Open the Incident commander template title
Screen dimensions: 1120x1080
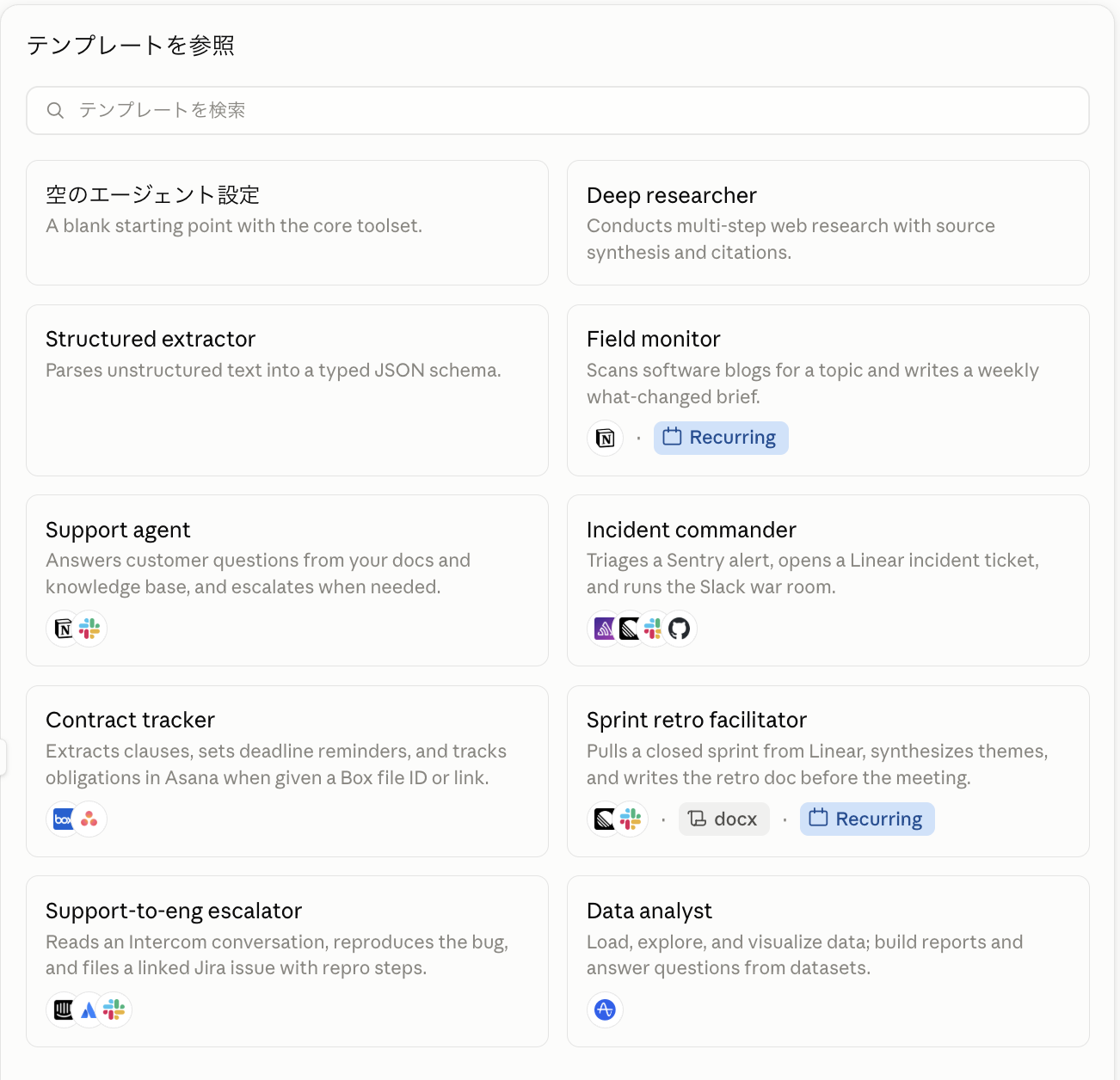click(692, 530)
